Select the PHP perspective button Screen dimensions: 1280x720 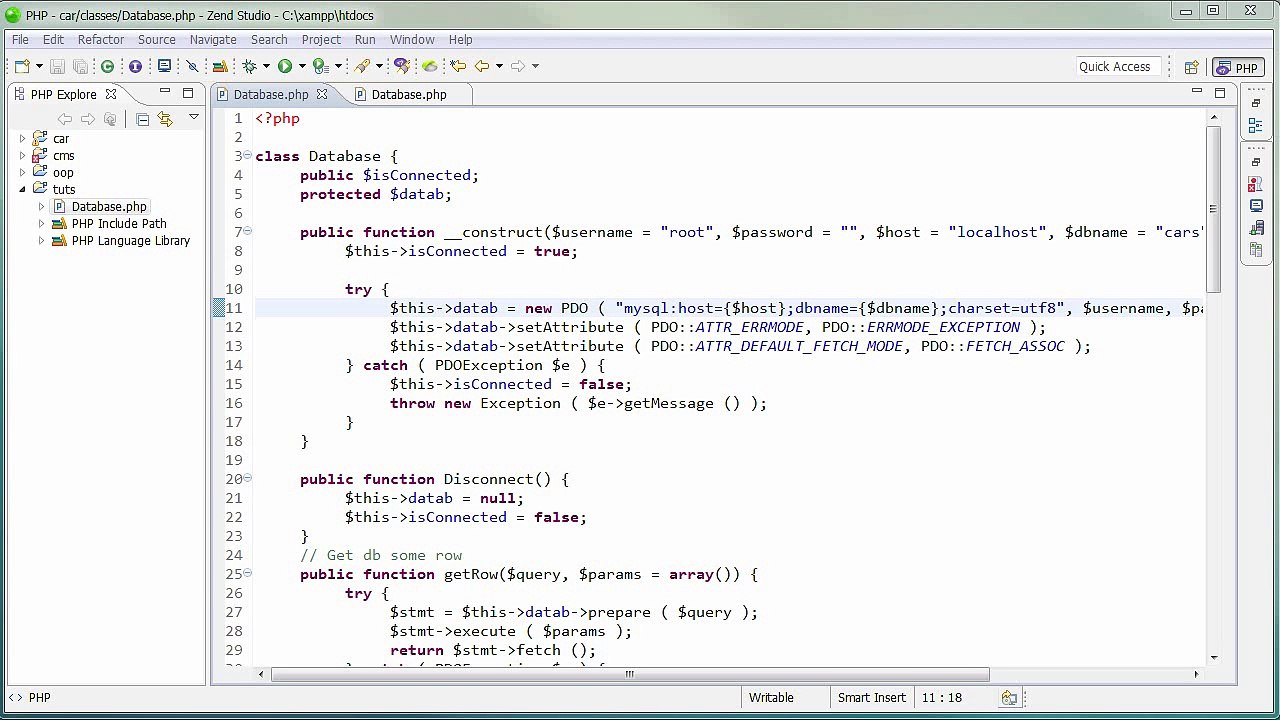click(1237, 68)
